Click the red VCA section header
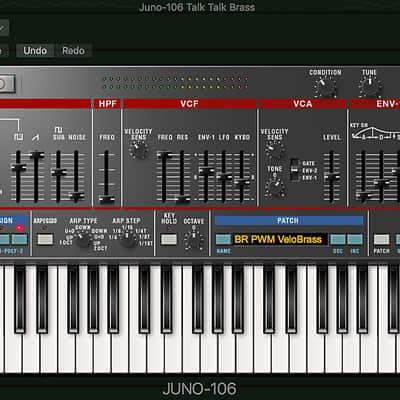 (303, 104)
